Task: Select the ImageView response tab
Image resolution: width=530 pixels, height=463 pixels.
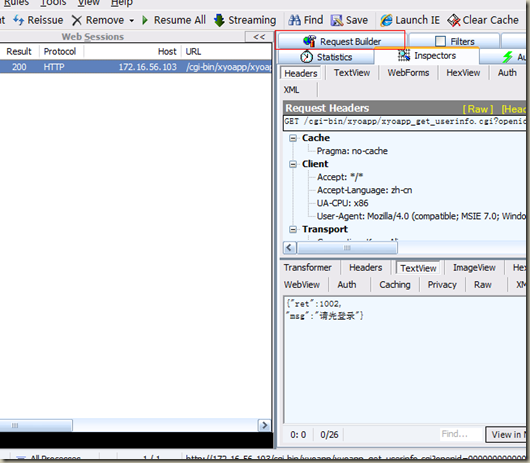Action: click(474, 268)
